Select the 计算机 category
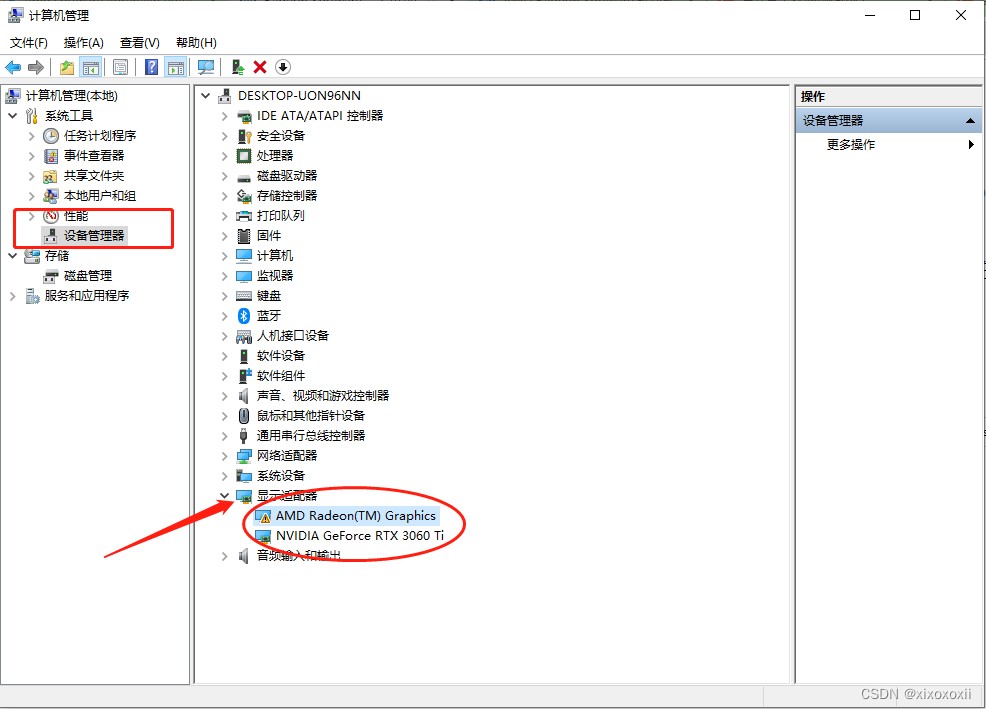 click(275, 256)
